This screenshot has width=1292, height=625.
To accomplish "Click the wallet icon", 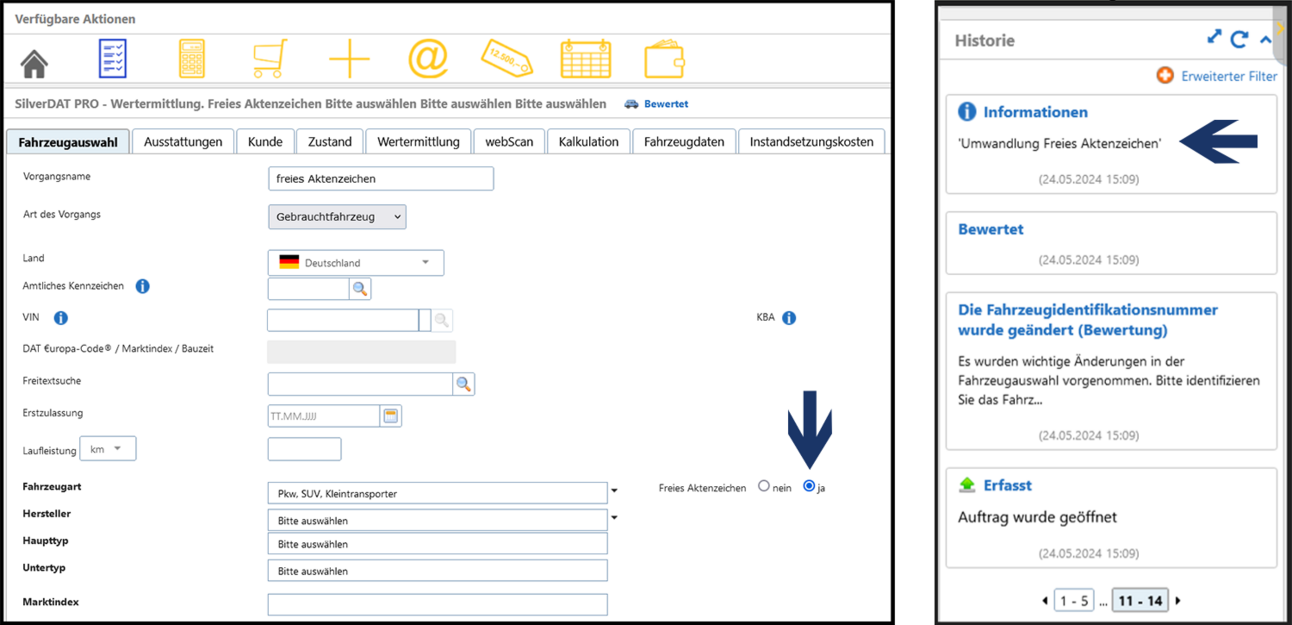I will pos(664,60).
